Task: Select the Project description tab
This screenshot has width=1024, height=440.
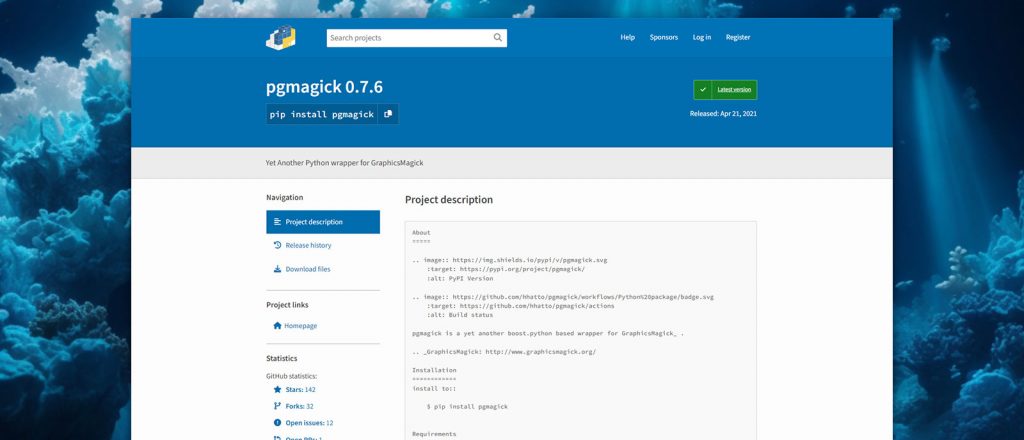Action: tap(323, 222)
